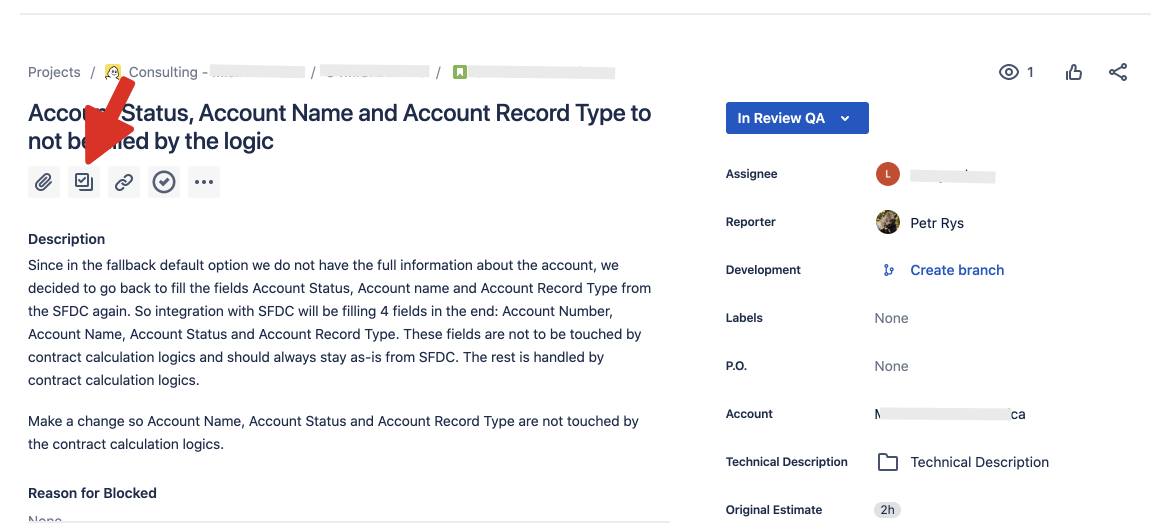Open the Consulting project breadcrumb link
This screenshot has height=530, width=1151.
163,72
